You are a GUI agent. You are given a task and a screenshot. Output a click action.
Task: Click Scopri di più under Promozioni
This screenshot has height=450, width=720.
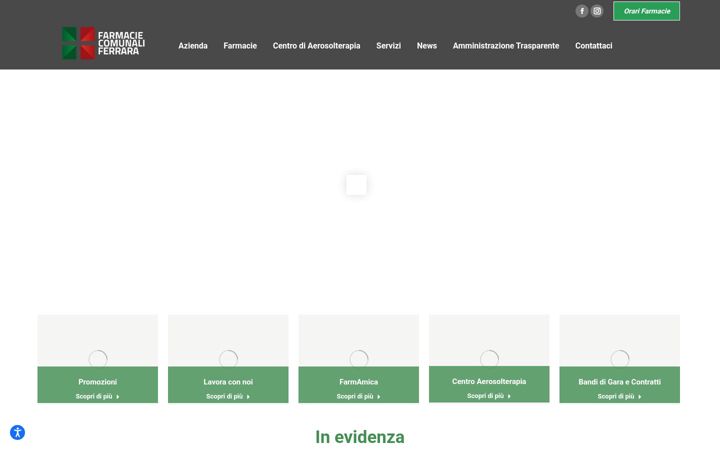97,396
